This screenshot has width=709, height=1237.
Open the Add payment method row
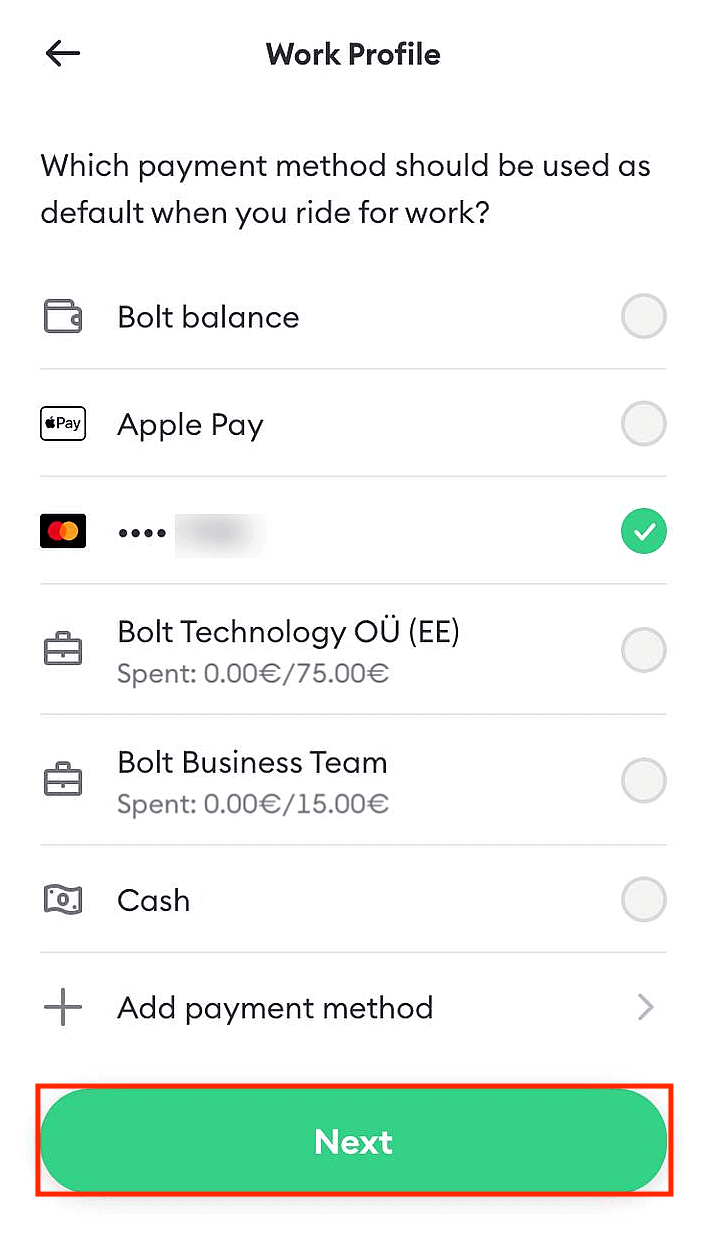pyautogui.click(x=275, y=1007)
